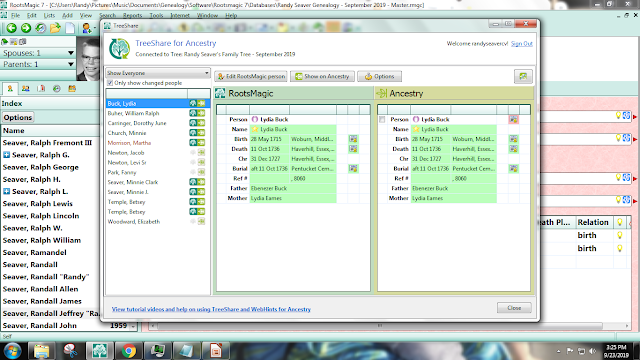640x360 pixels.
Task: Create a new file with the blank page icon
Action: tap(70, 28)
